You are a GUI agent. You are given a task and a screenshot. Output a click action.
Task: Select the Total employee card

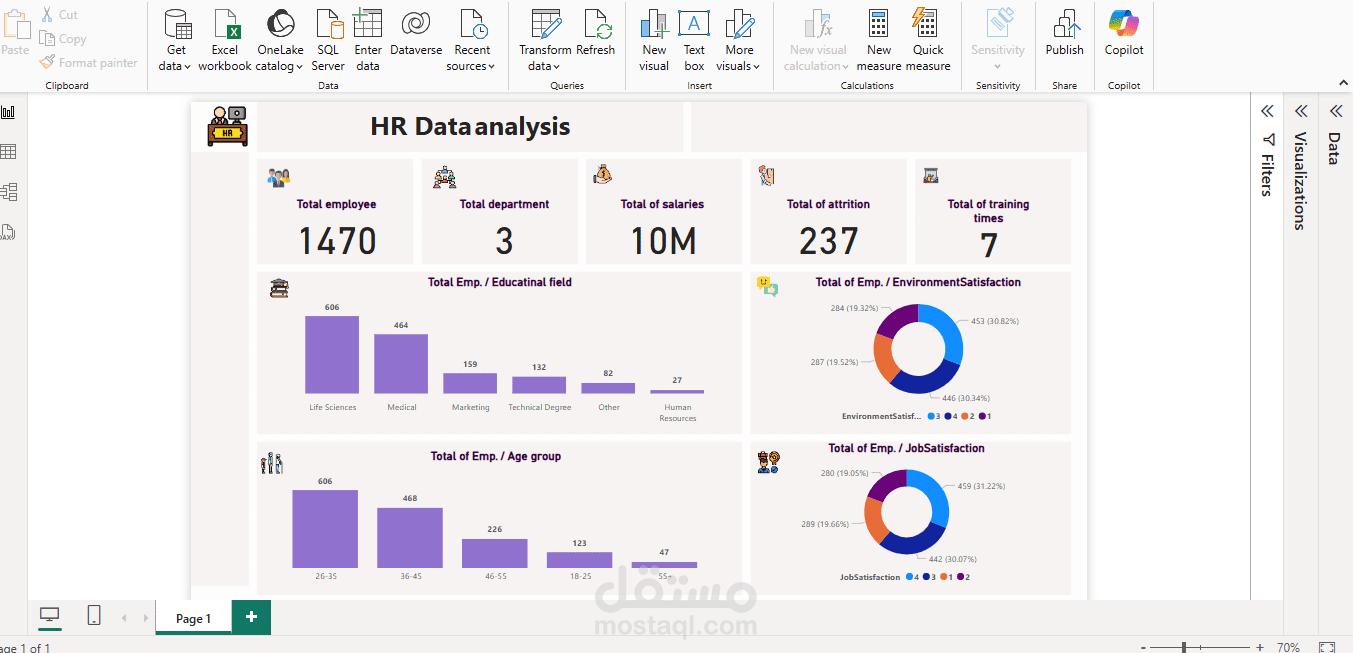[335, 211]
